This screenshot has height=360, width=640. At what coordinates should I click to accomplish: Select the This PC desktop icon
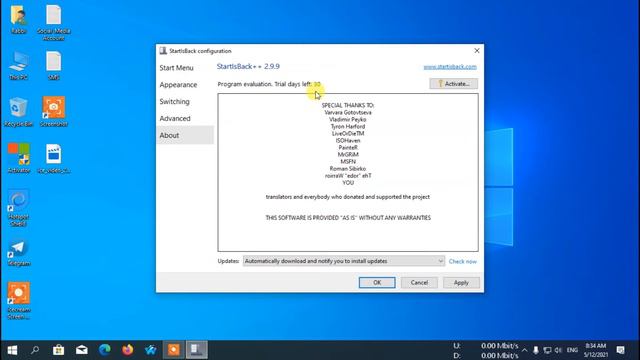(18, 65)
